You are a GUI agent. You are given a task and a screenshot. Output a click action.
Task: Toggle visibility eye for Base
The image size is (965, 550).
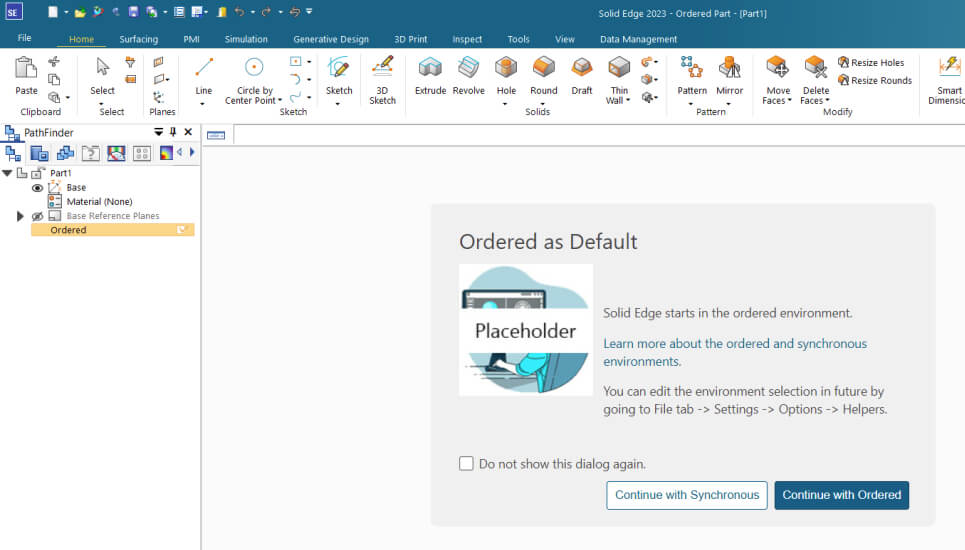[38, 188]
